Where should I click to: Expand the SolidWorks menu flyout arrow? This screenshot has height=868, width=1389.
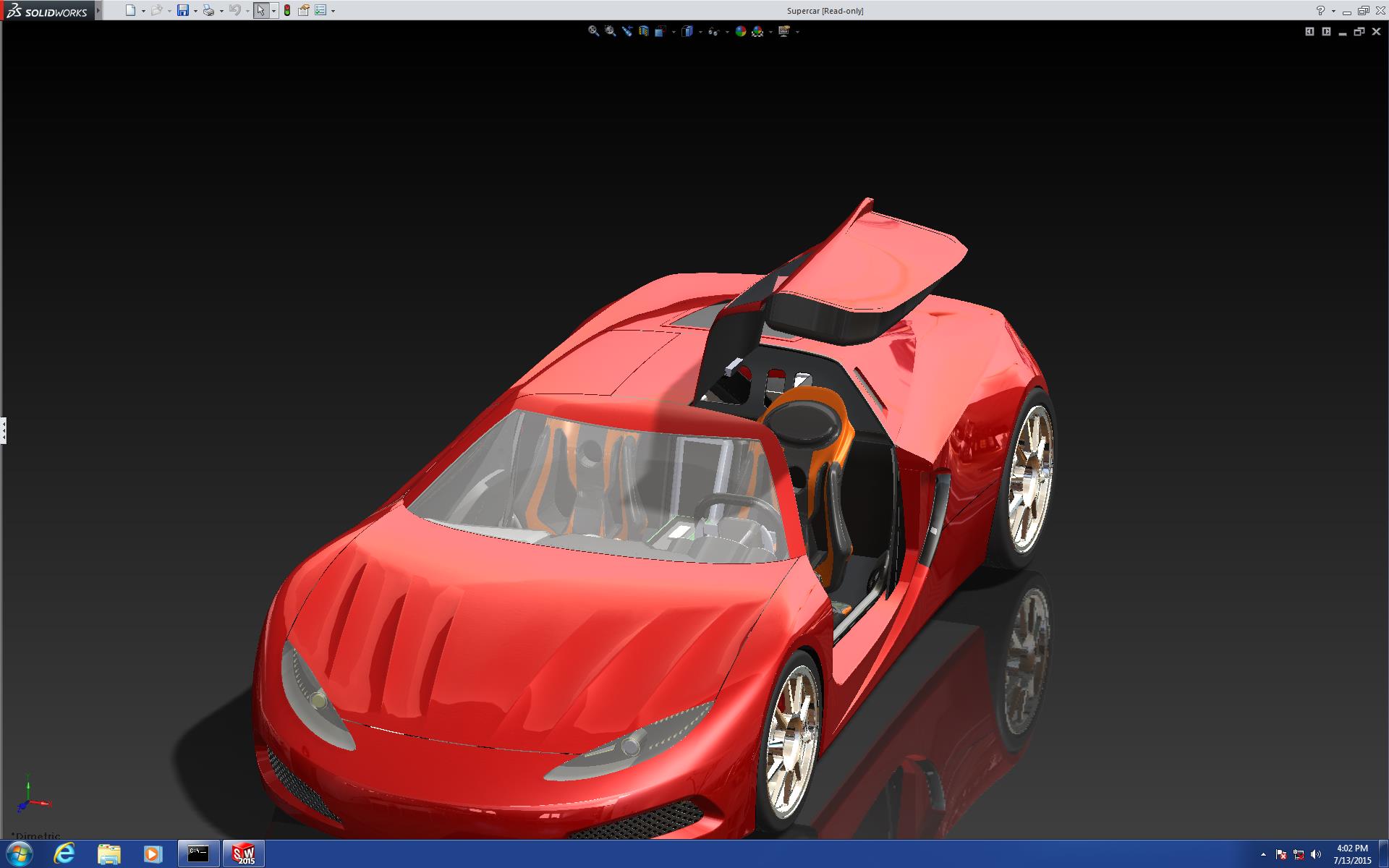point(98,10)
